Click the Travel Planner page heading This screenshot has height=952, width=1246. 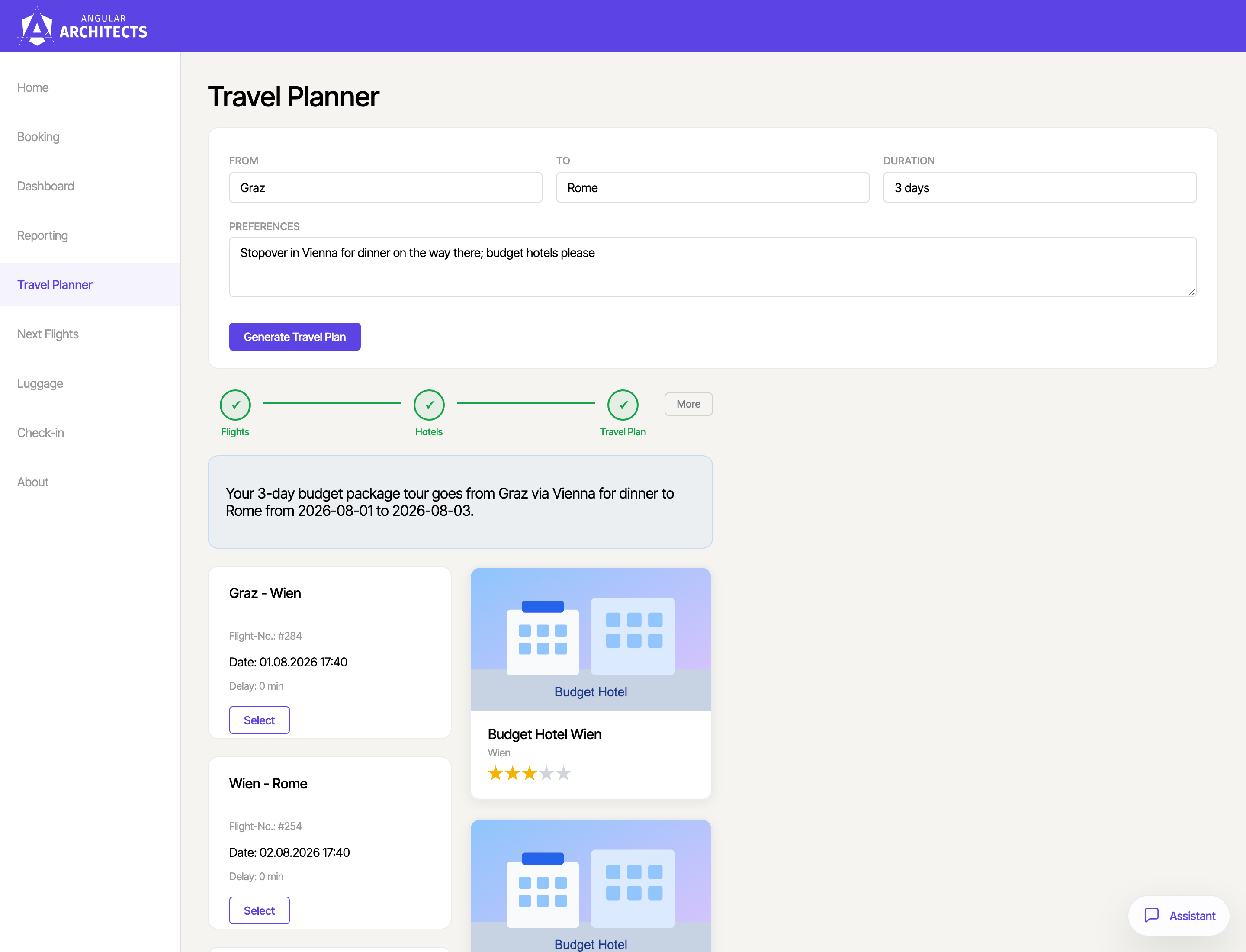(293, 96)
